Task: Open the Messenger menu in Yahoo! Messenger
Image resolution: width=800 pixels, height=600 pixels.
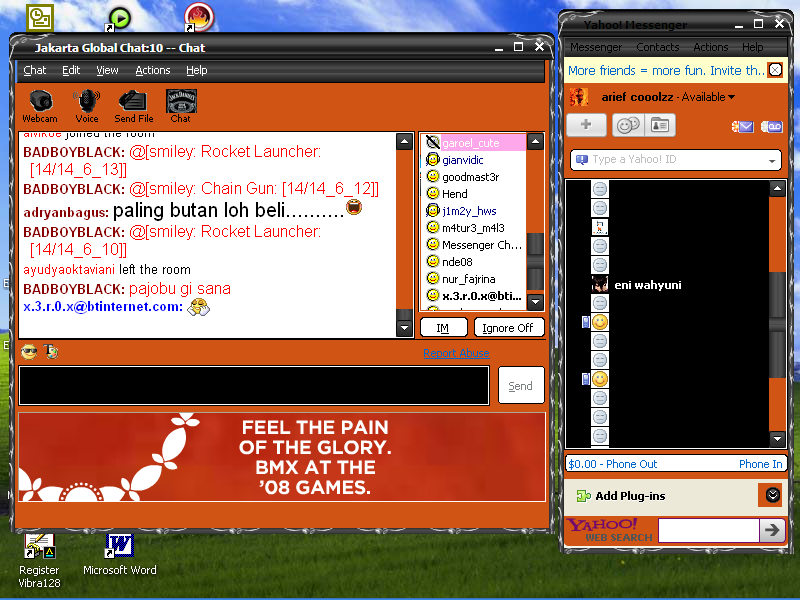Action: [x=596, y=47]
